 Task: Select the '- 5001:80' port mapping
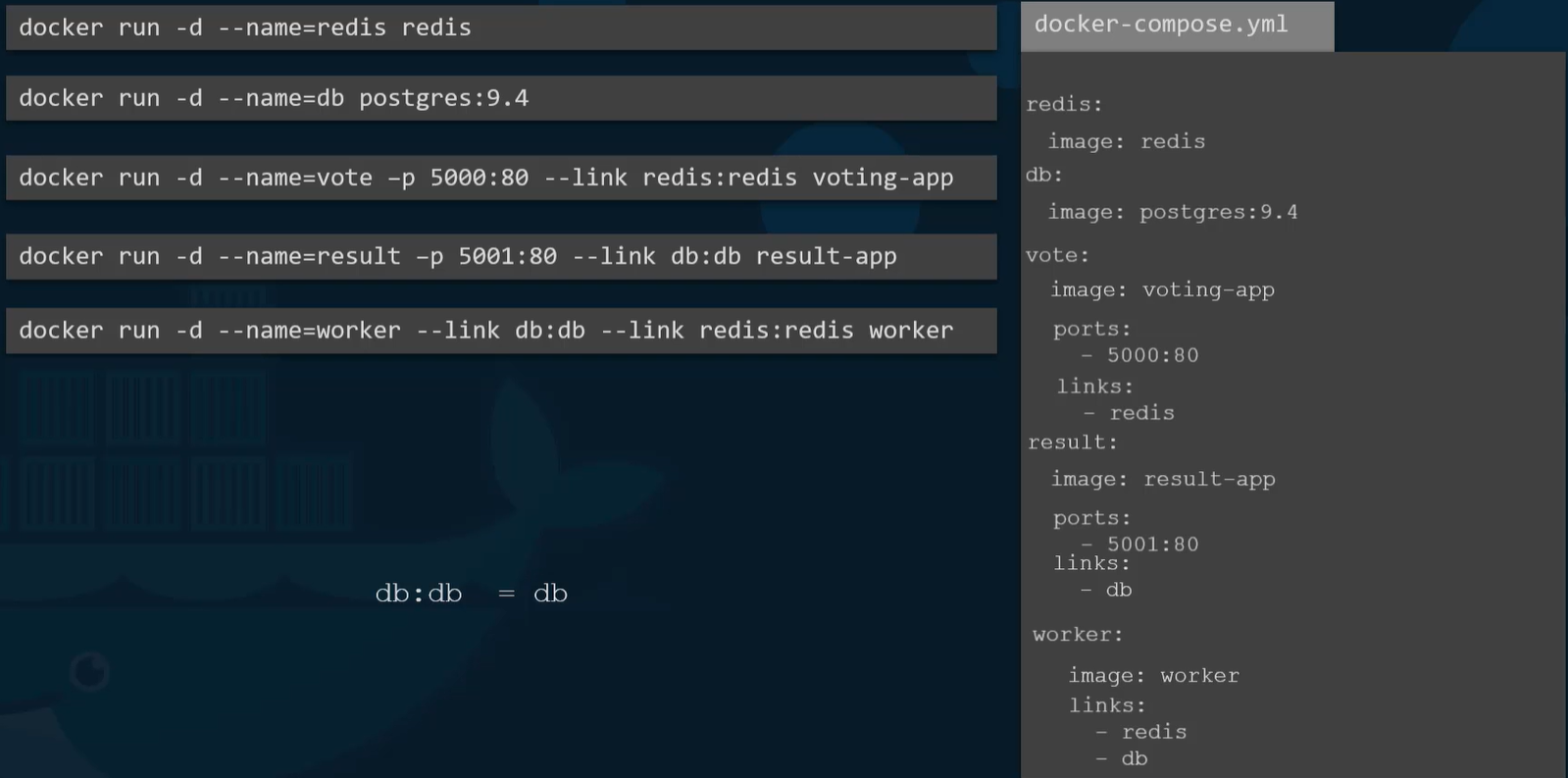1139,545
